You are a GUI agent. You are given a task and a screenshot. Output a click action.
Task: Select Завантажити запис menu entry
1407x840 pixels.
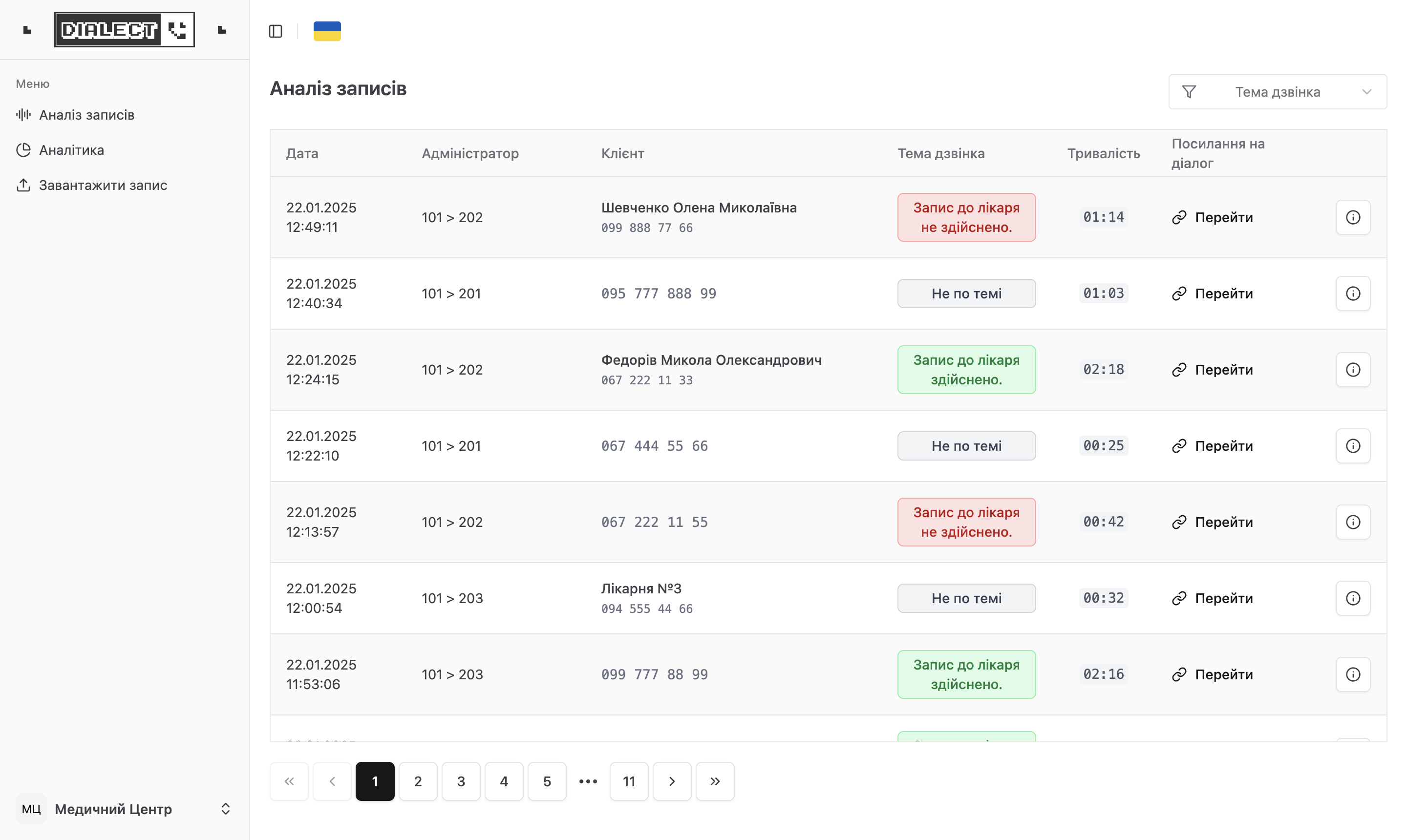(103, 185)
